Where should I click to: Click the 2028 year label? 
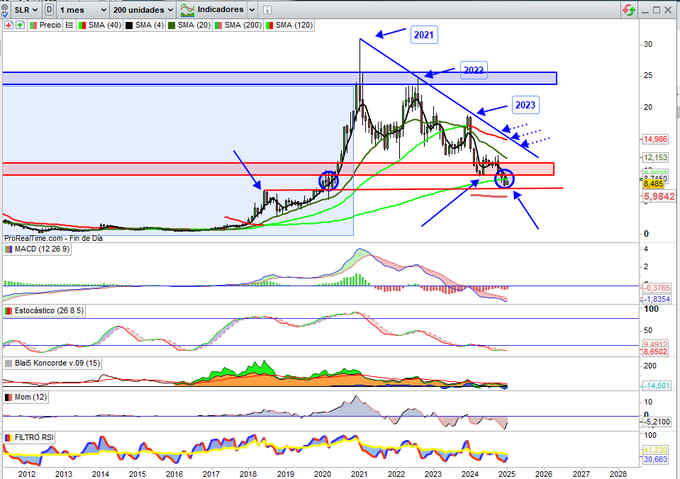(x=618, y=474)
